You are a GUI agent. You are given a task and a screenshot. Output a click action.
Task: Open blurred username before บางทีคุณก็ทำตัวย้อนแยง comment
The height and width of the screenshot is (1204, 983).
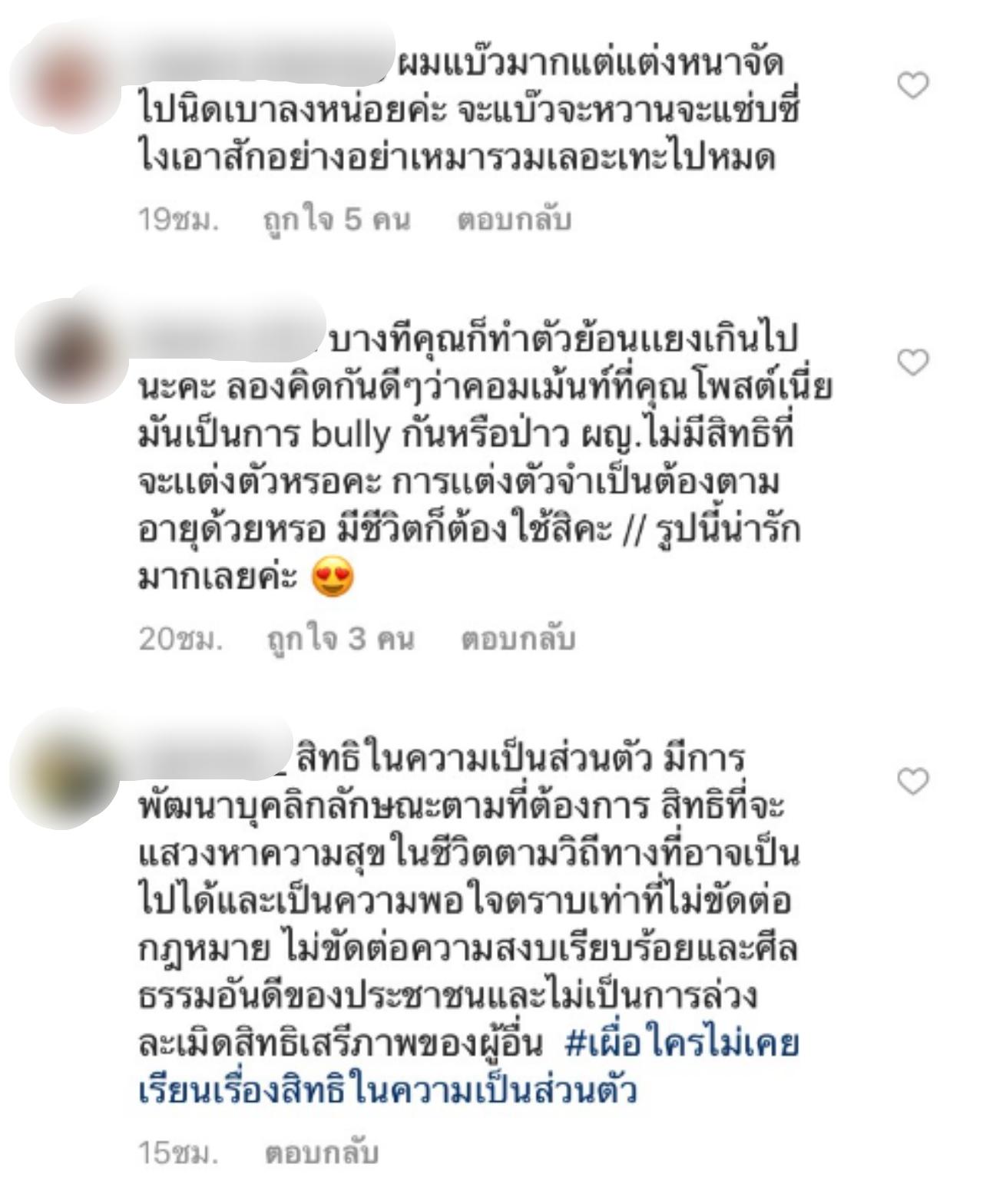[230, 337]
